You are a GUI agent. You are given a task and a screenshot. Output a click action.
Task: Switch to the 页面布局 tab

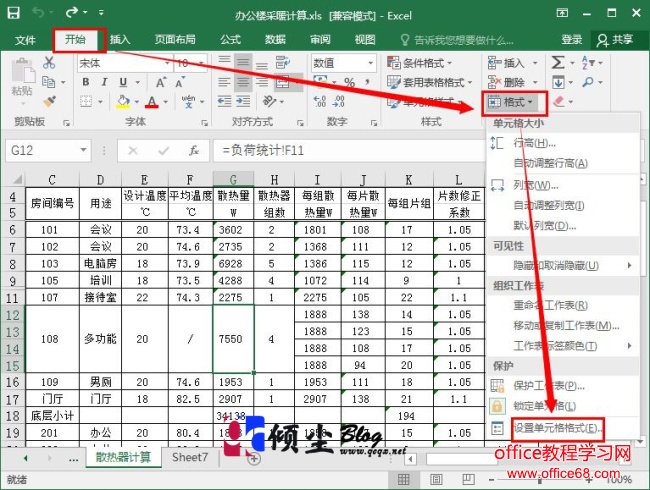click(175, 40)
